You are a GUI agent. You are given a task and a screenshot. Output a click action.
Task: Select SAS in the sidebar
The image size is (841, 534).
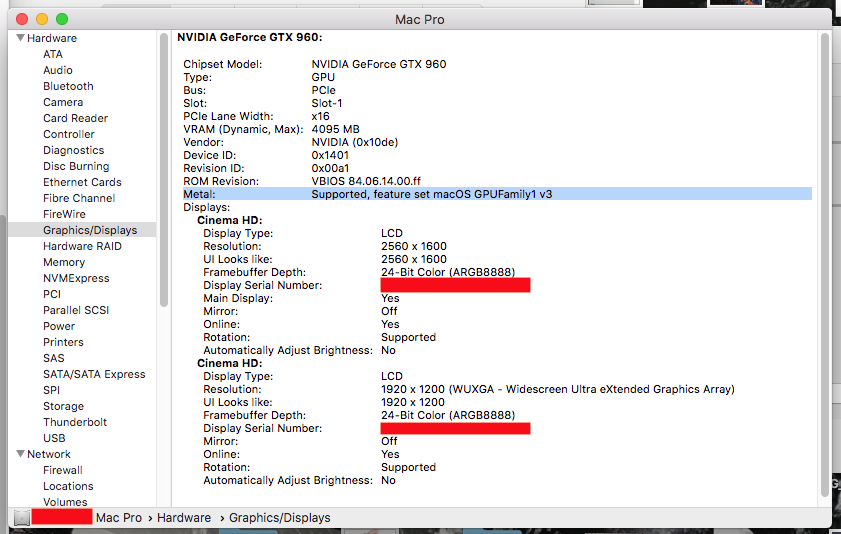[x=53, y=358]
